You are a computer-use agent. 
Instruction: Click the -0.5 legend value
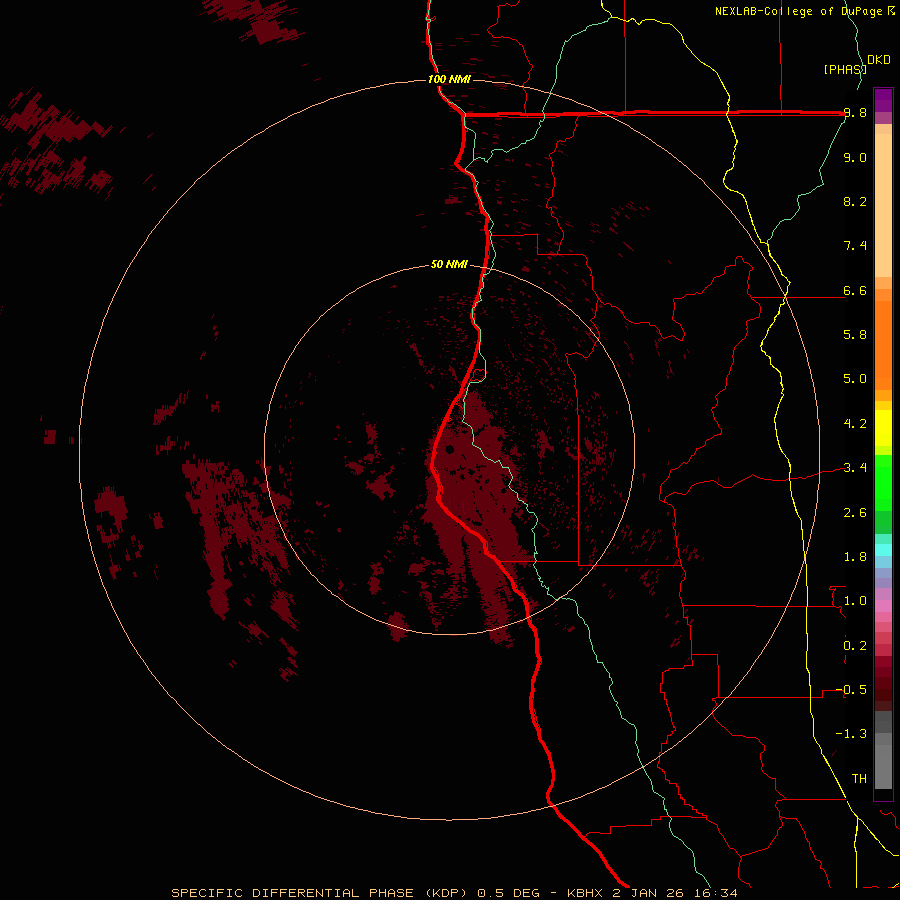tap(851, 690)
